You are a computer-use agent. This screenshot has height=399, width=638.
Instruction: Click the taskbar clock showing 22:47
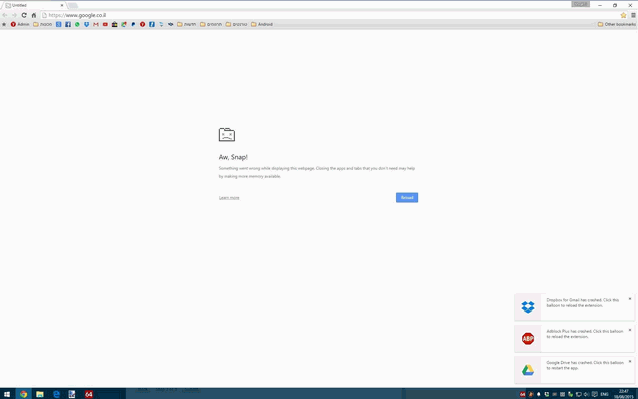pos(623,394)
